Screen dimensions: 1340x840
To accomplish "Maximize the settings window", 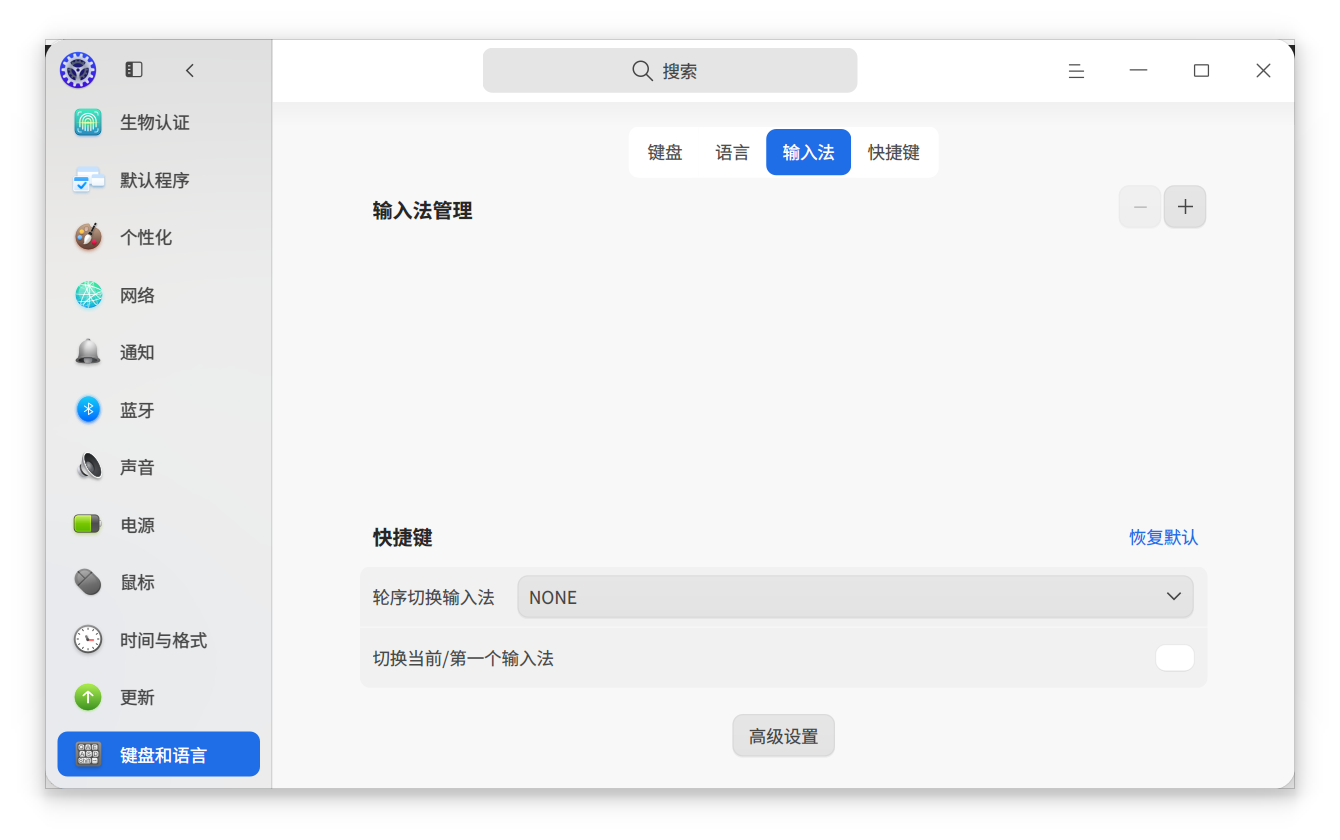I will click(x=1201, y=71).
